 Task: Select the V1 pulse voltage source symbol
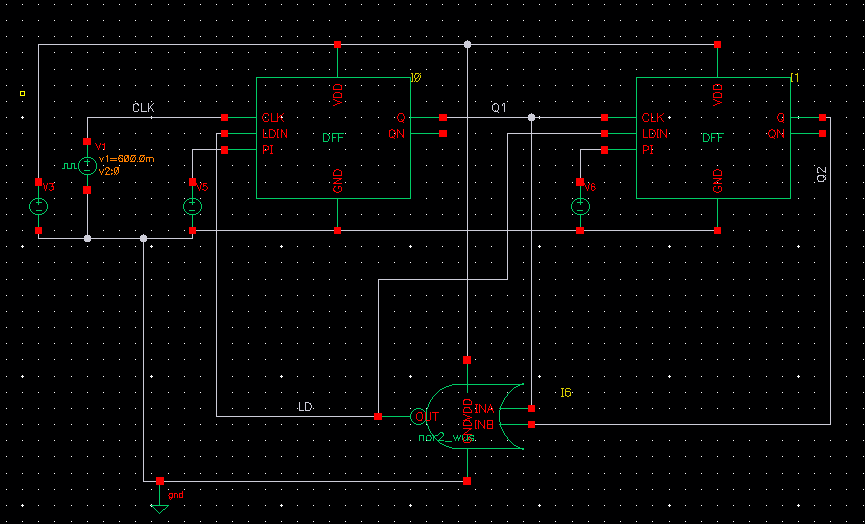87,165
